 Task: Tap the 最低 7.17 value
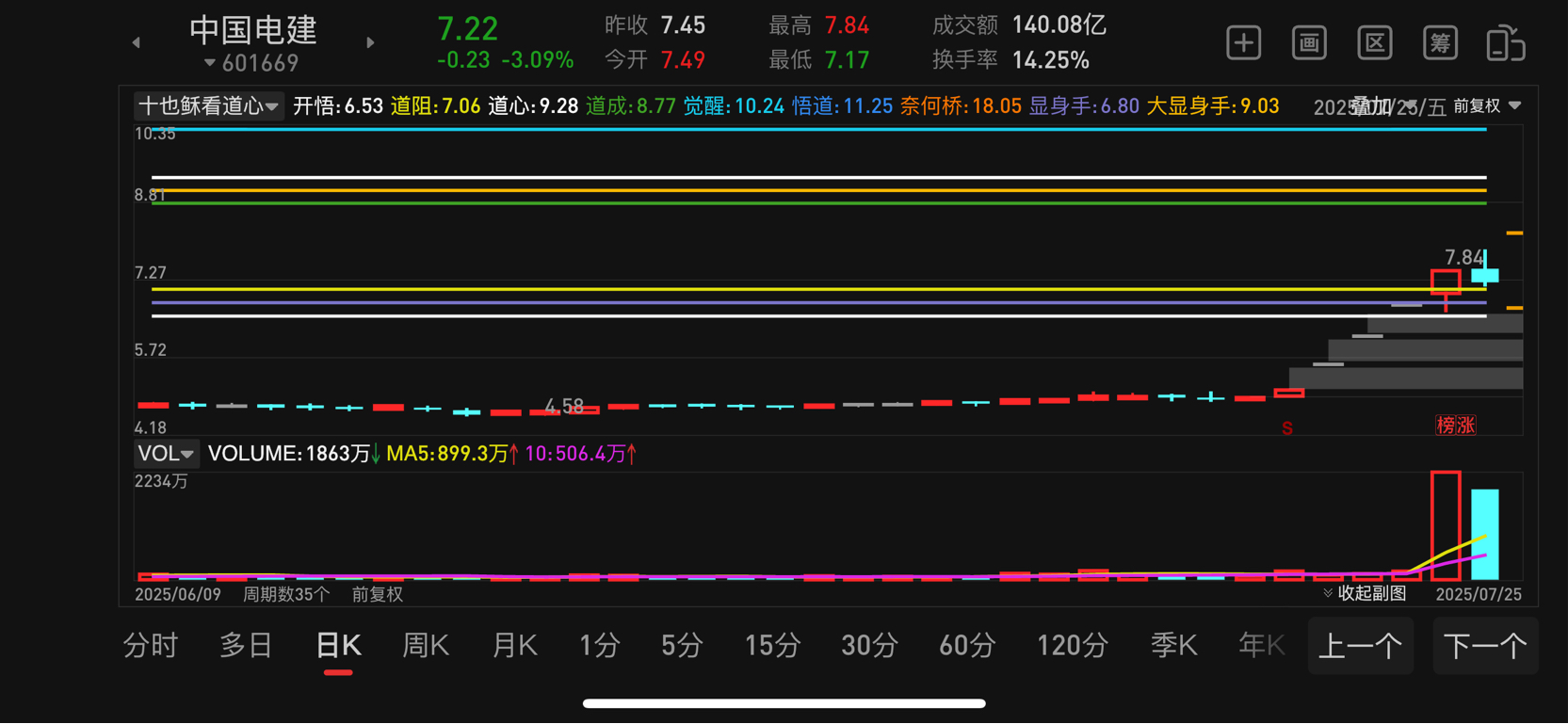847,60
